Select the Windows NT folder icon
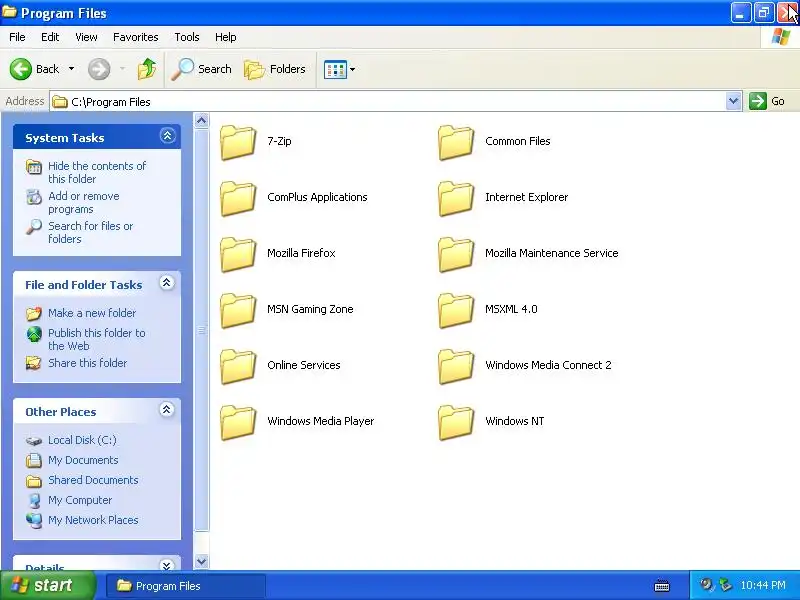This screenshot has height=600, width=800. click(x=456, y=423)
